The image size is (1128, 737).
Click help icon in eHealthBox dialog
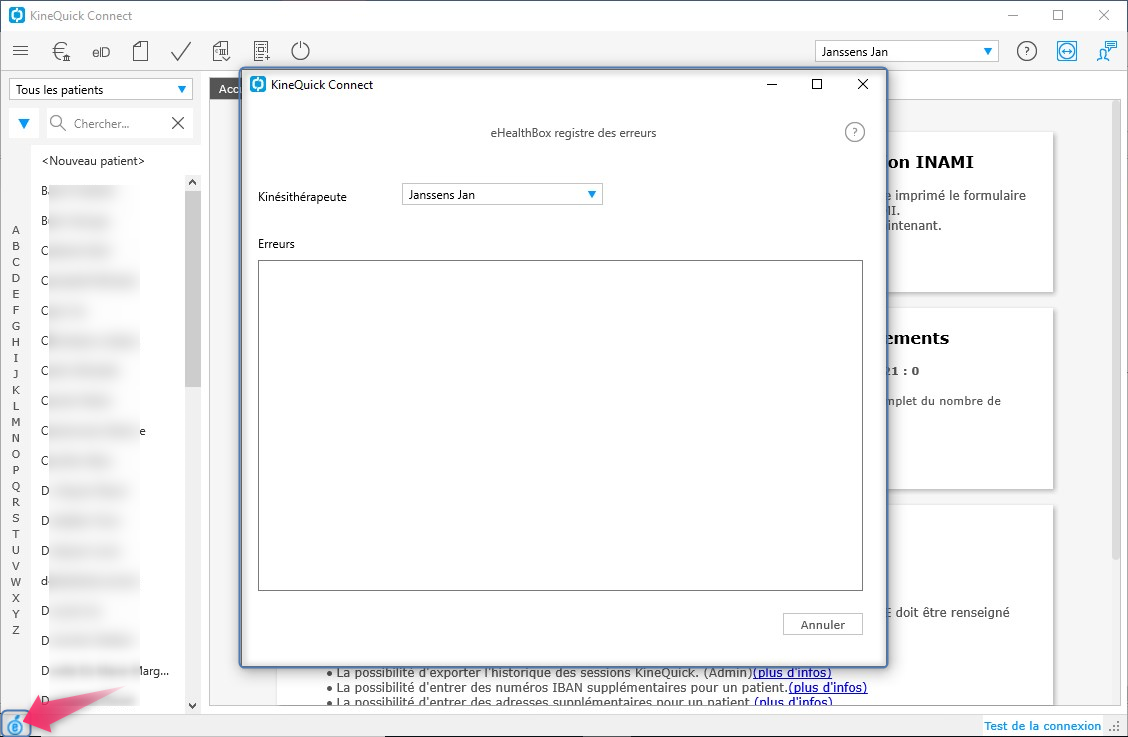[855, 132]
